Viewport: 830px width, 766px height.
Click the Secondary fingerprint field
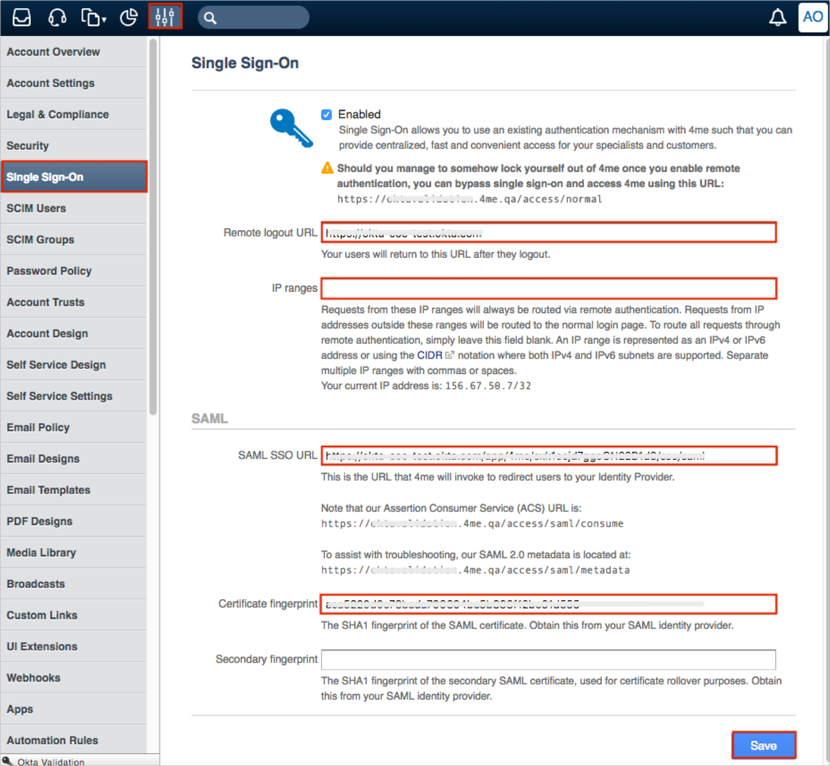[x=548, y=660]
